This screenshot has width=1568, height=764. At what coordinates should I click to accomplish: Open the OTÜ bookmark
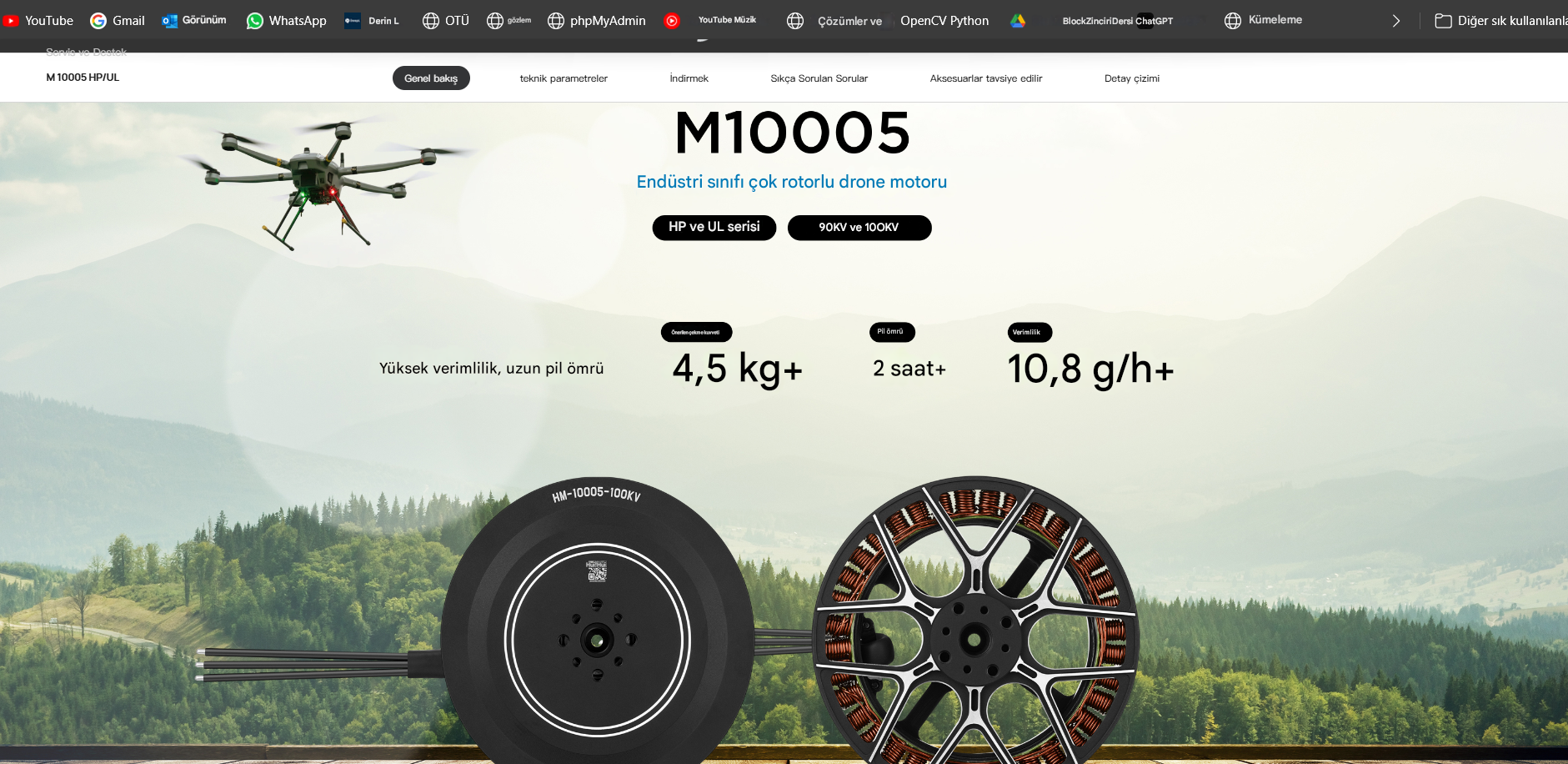point(446,20)
